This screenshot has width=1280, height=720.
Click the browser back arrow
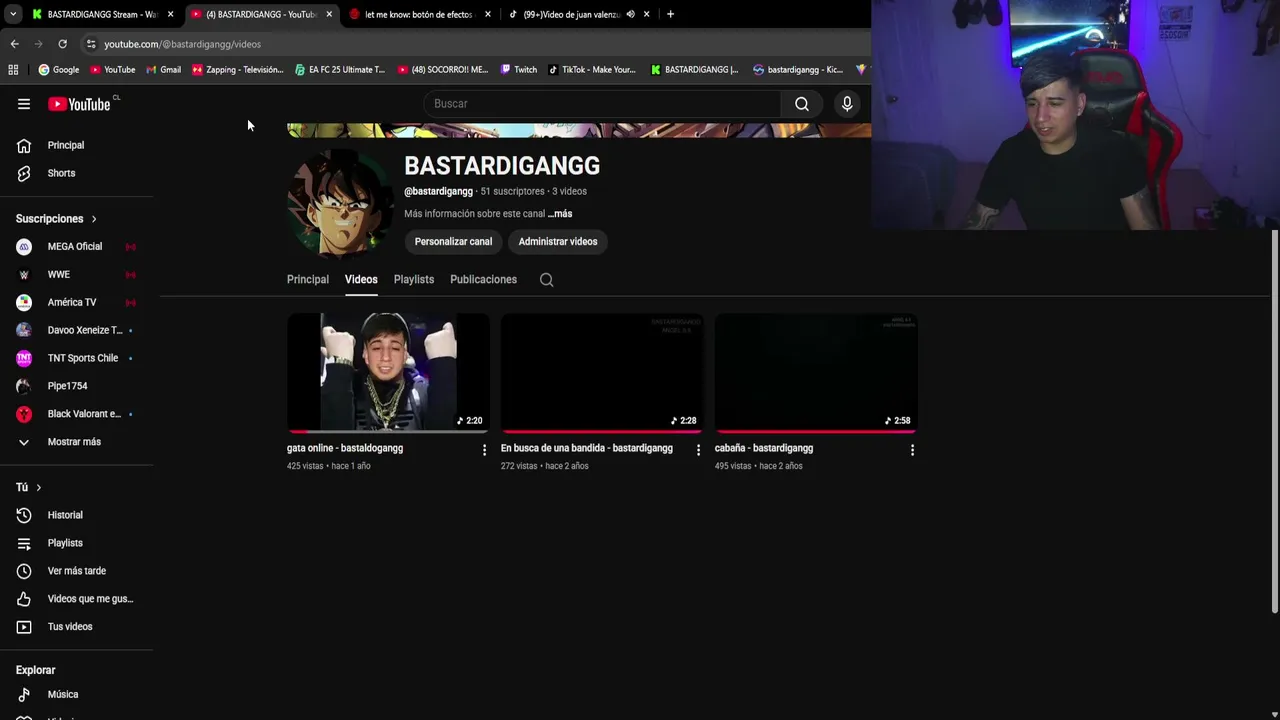coord(14,44)
